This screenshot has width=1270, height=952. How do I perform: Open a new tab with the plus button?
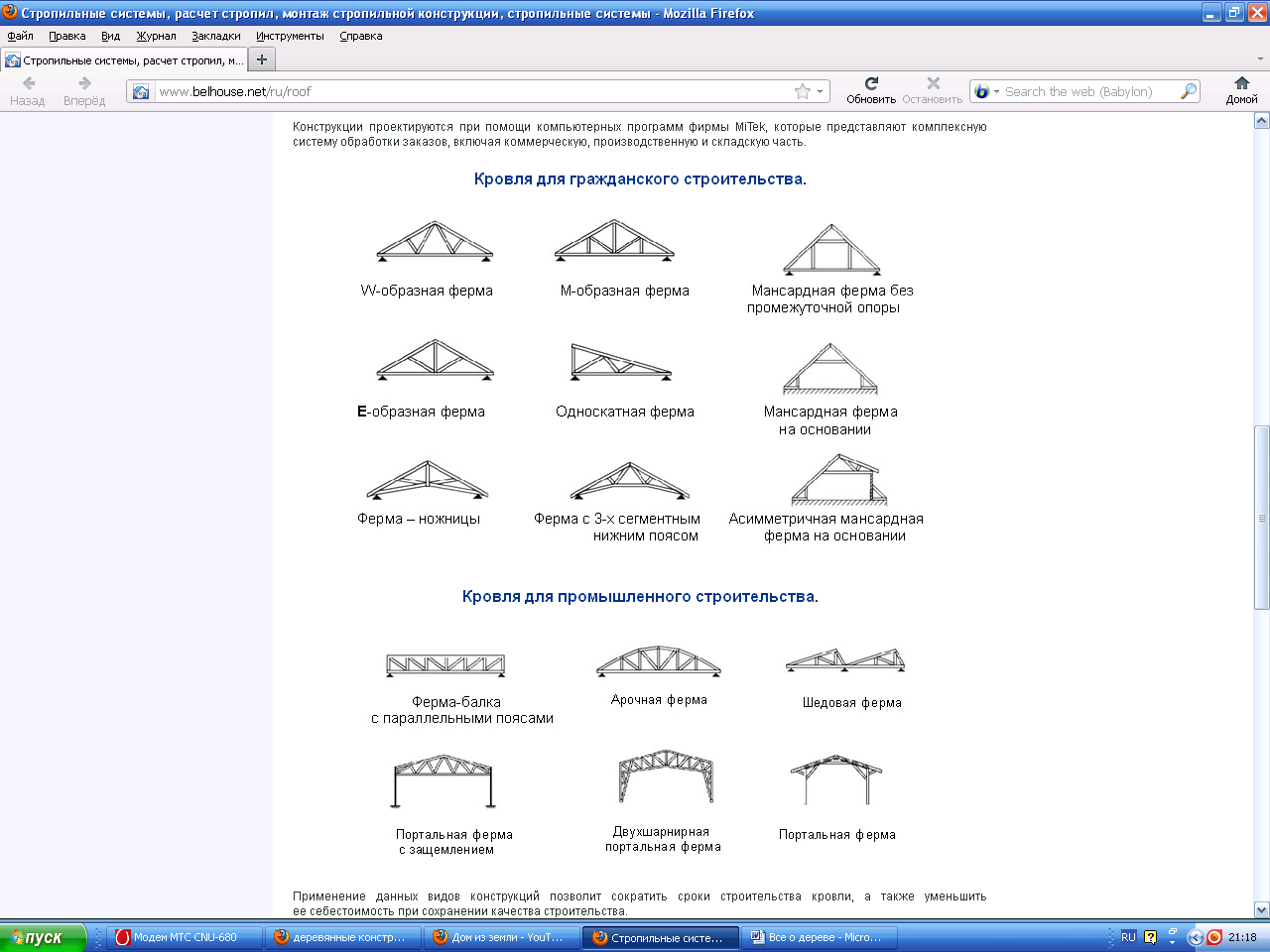[x=262, y=59]
